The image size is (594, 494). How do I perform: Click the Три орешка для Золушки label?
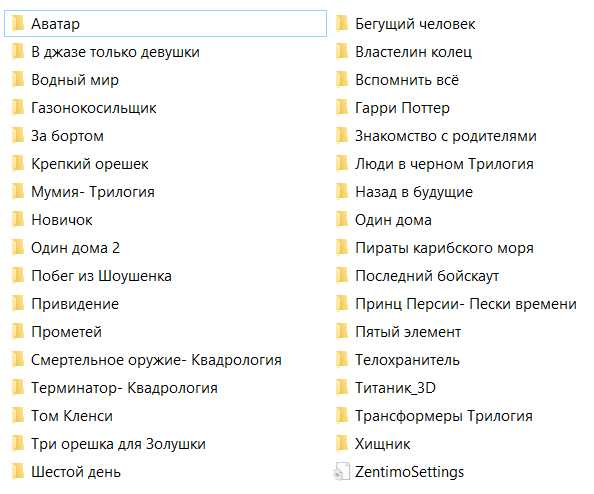tap(118, 444)
